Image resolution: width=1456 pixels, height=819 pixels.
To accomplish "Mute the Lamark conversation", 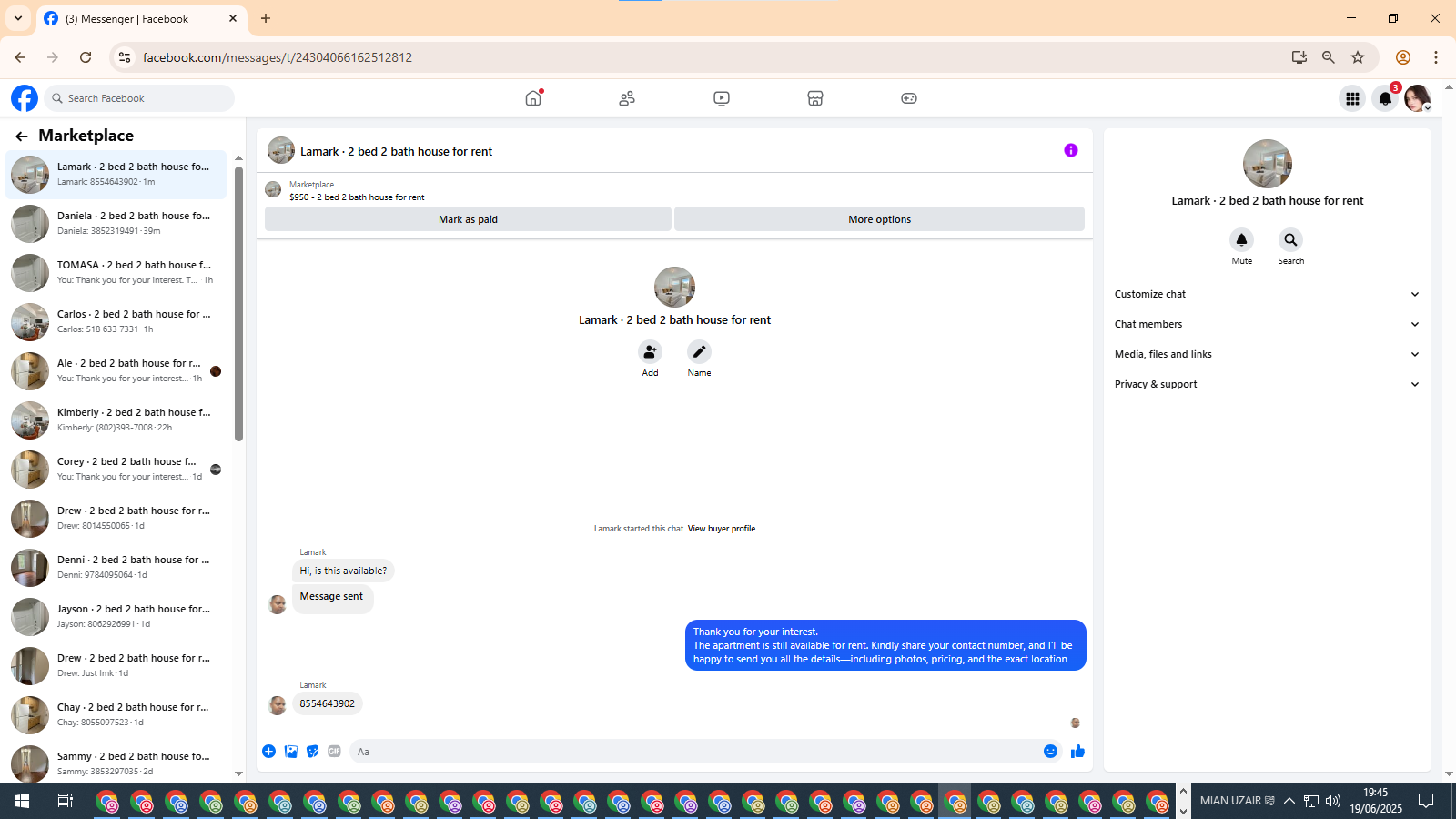I will [1241, 240].
